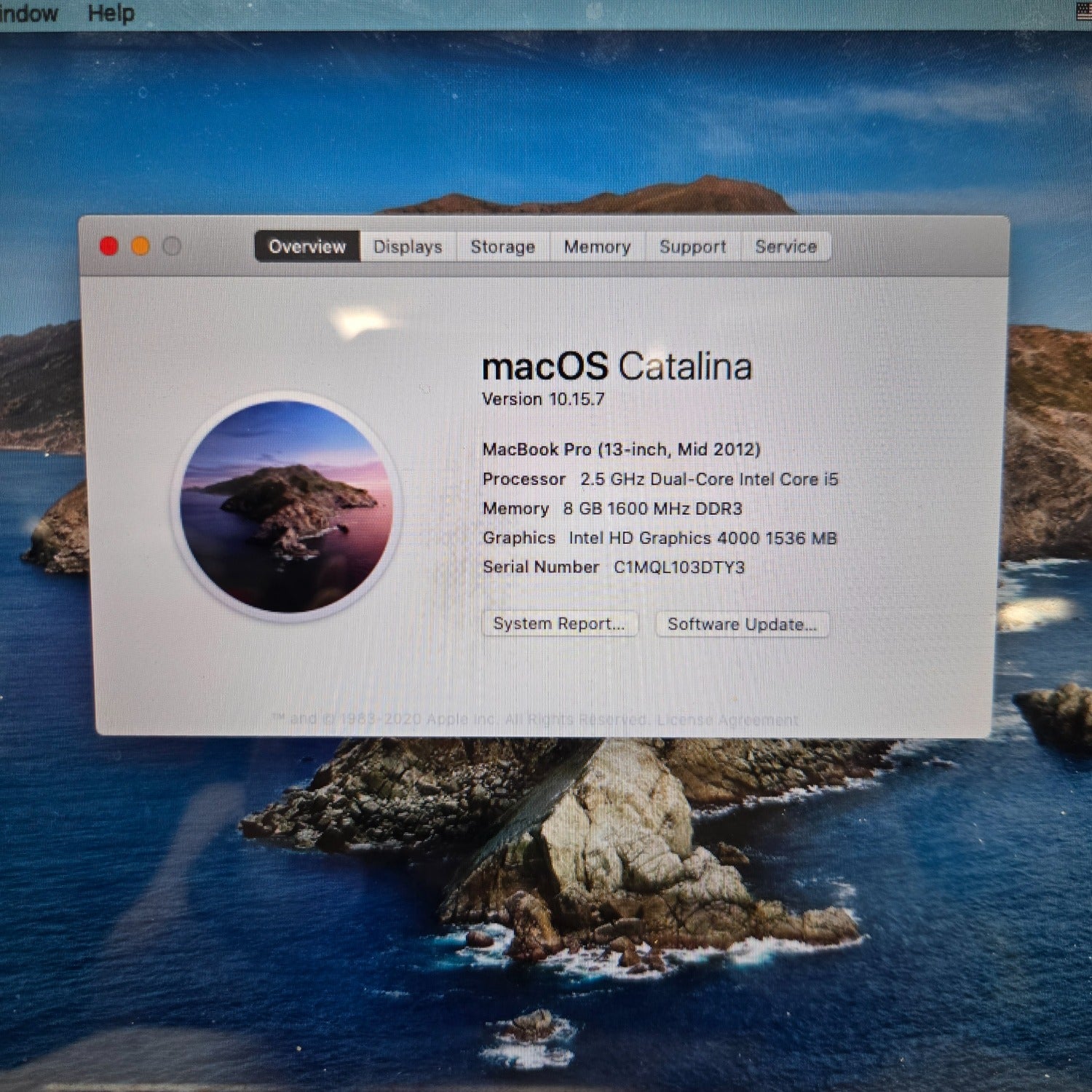Open the Service tab
The image size is (1092, 1092).
coord(786,247)
